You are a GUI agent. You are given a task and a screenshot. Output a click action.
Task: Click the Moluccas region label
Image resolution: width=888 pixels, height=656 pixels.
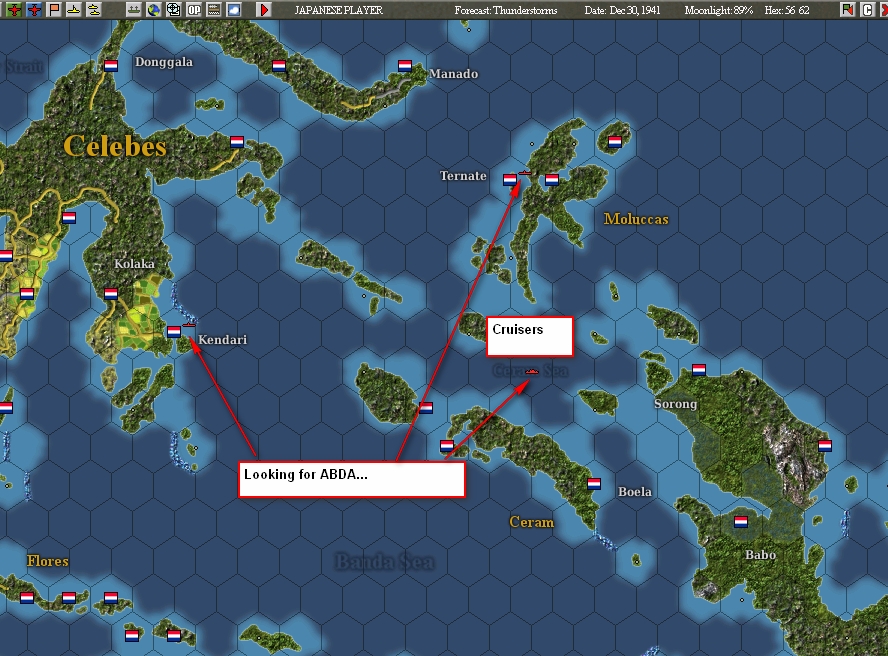(x=636, y=219)
